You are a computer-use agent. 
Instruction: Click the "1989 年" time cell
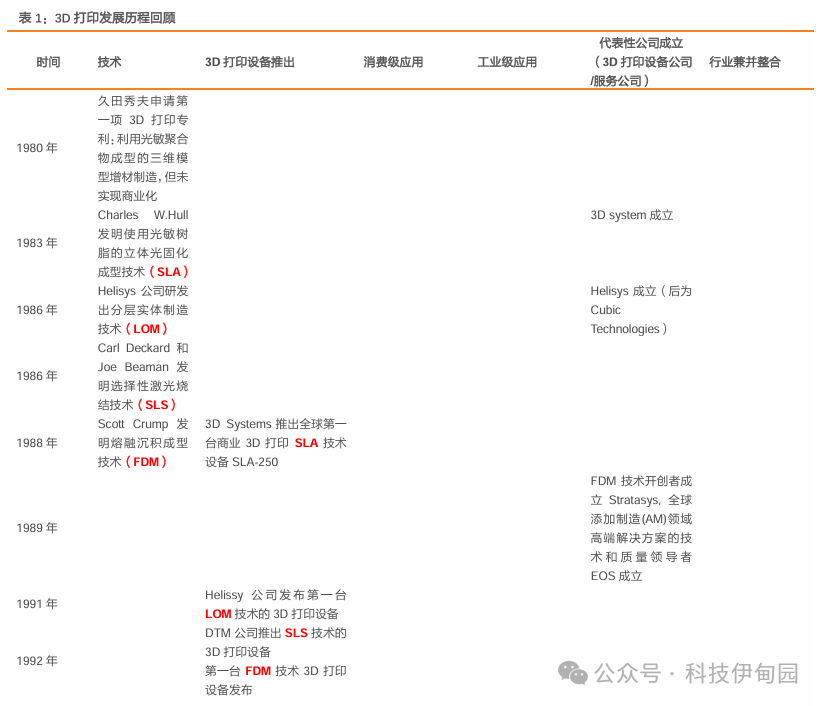tap(37, 528)
